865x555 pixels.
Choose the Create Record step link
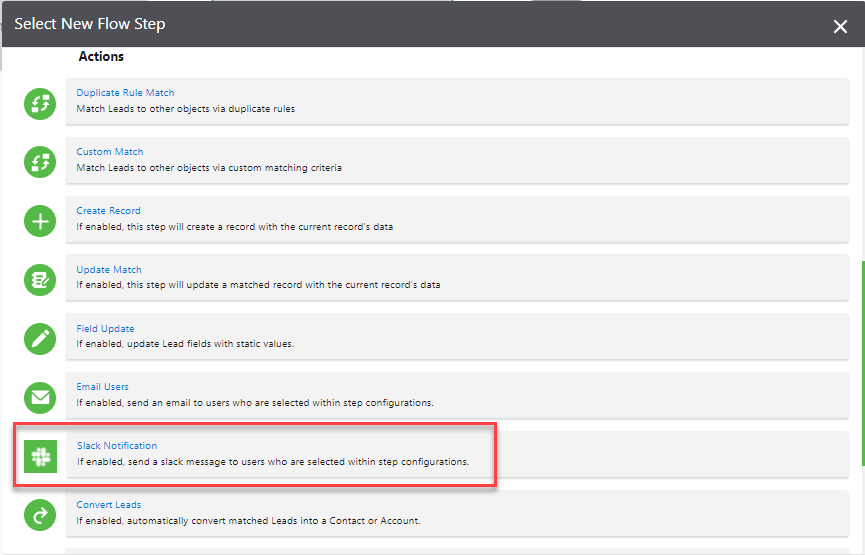click(x=108, y=211)
